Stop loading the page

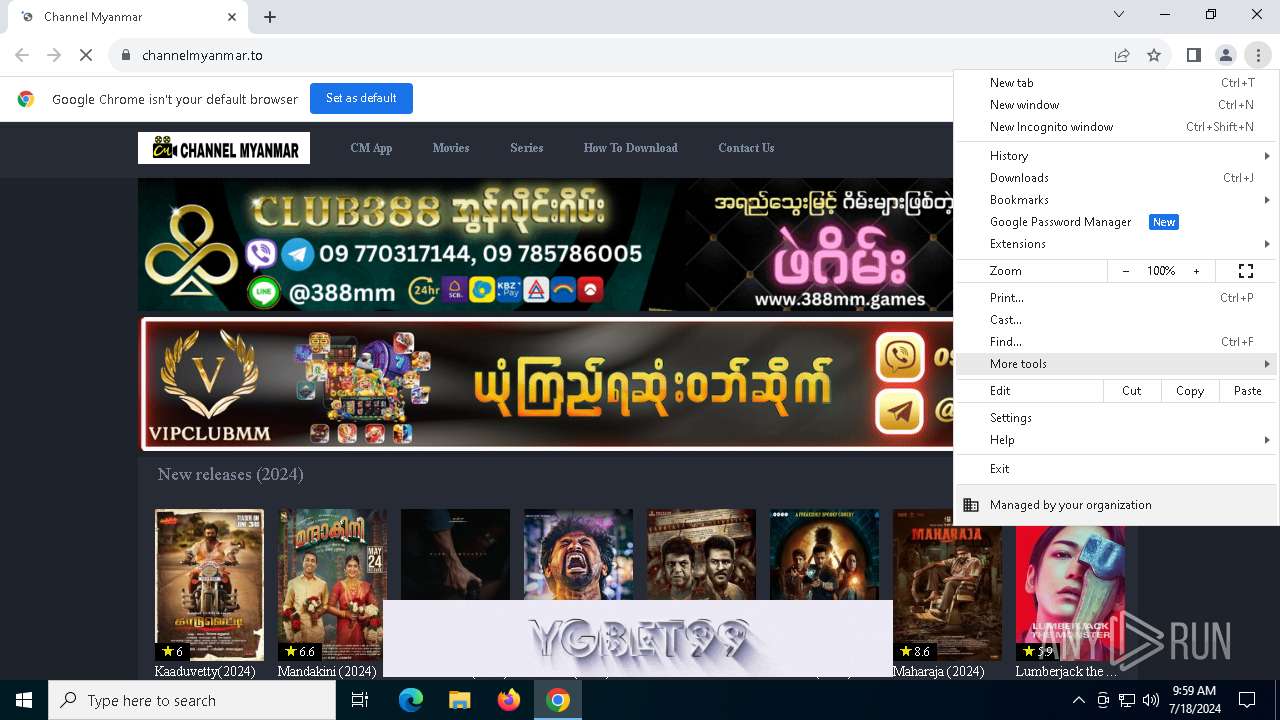pos(86,55)
